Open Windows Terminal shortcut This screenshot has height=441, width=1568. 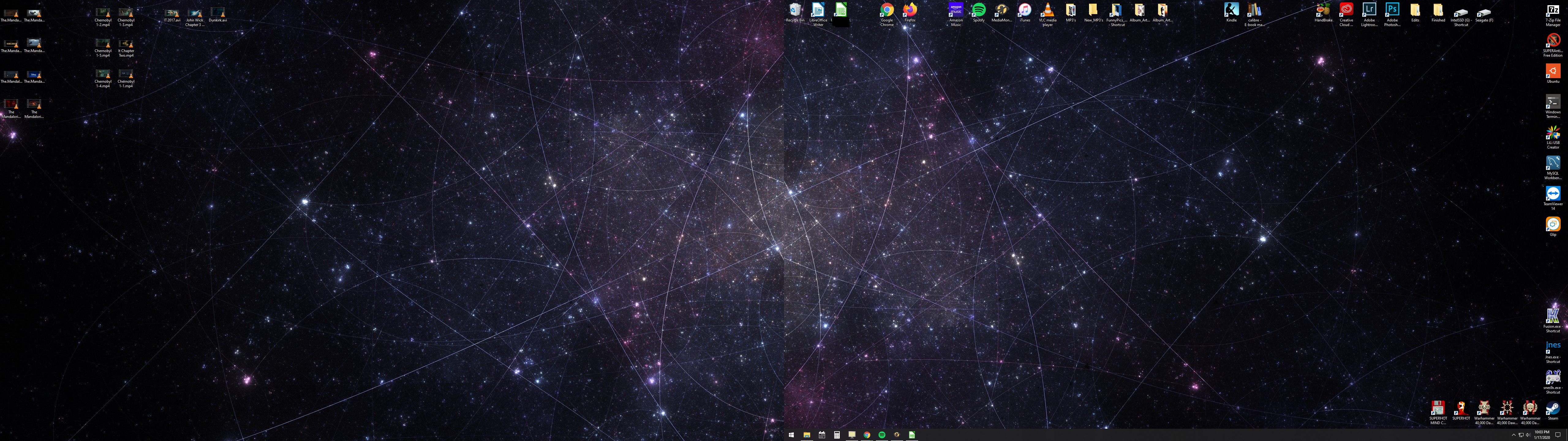pos(1553,107)
